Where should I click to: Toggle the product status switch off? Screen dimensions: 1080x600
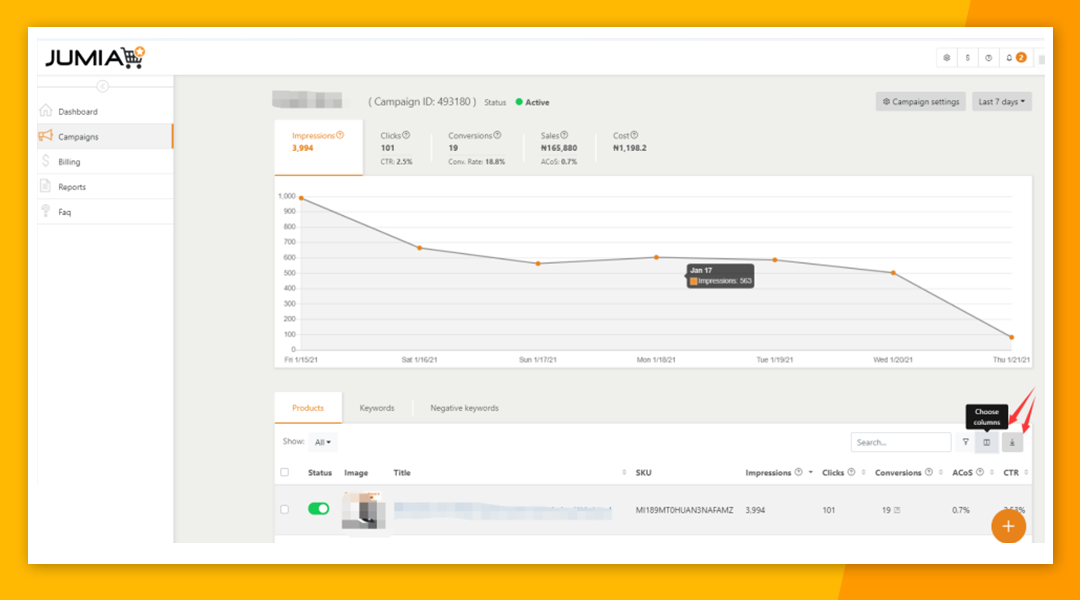(318, 509)
